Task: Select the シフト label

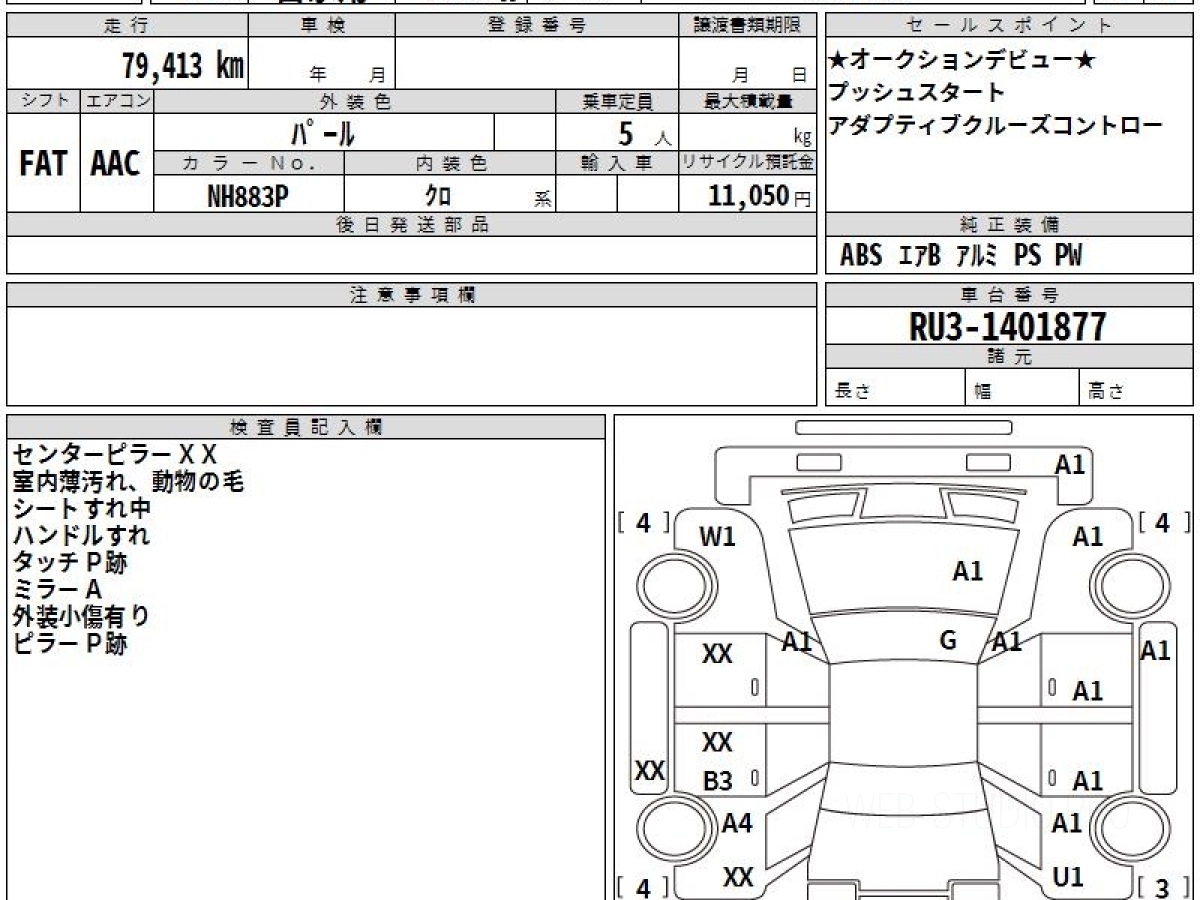Action: (x=43, y=101)
